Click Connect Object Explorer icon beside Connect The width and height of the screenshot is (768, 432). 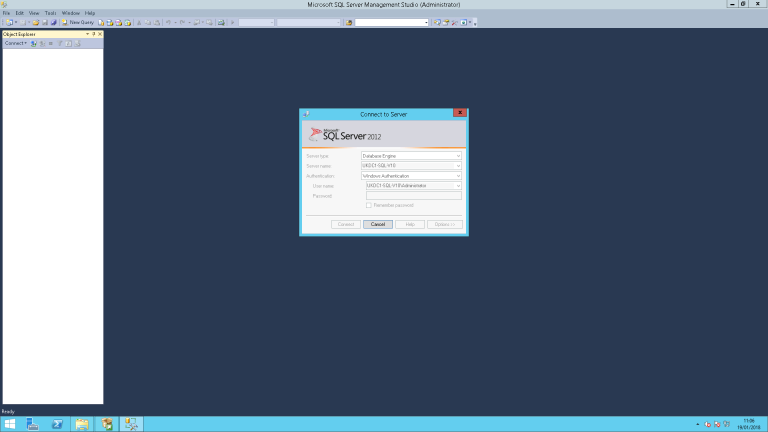[x=33, y=44]
